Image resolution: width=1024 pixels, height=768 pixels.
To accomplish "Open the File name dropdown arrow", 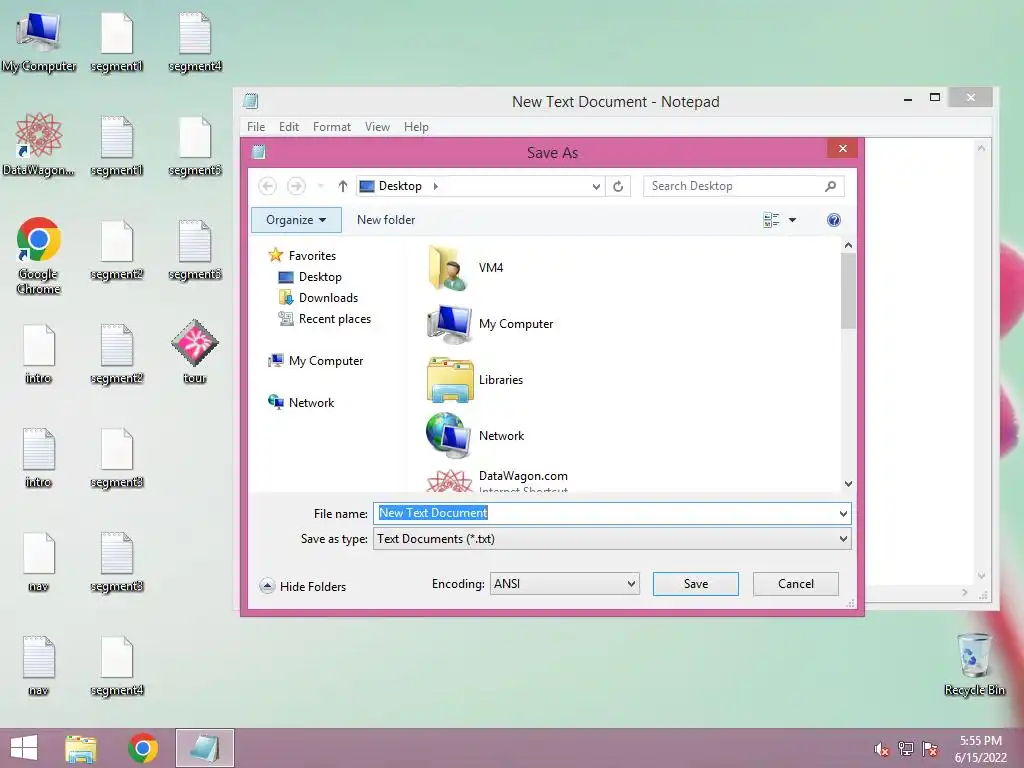I will click(x=843, y=514).
